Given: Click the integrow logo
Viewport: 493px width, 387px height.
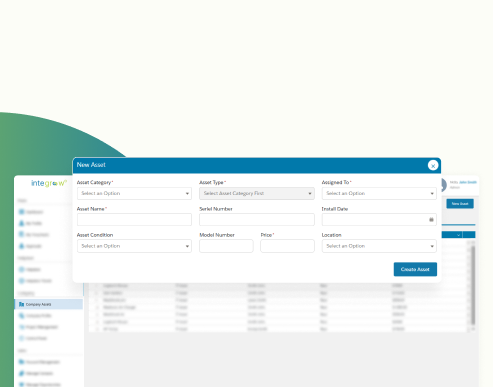Looking at the screenshot, I should [x=49, y=183].
